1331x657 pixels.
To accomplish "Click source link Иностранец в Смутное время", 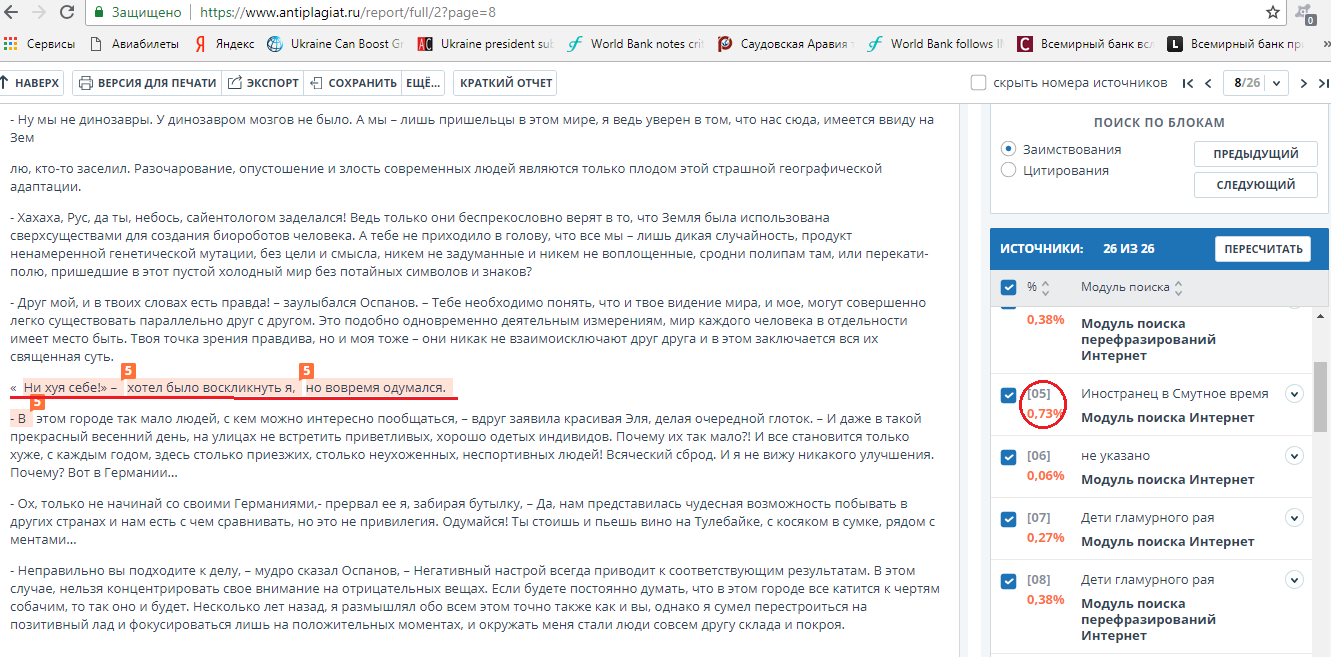I will click(1175, 394).
